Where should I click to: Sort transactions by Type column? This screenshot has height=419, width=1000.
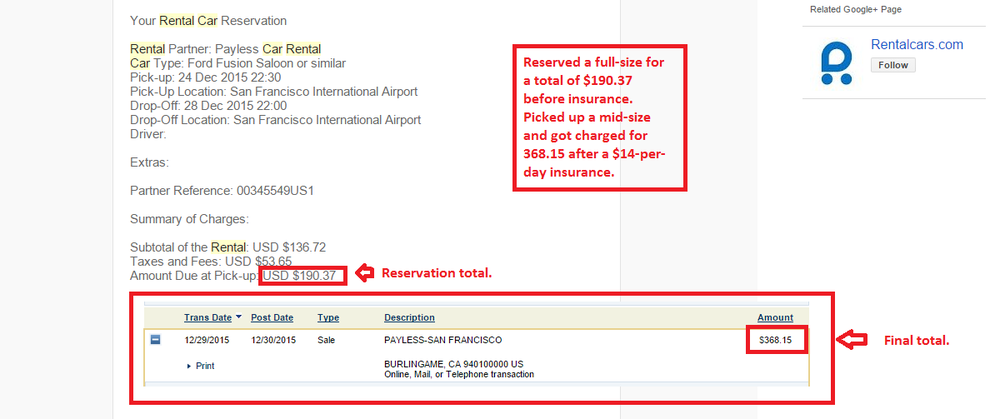pyautogui.click(x=328, y=318)
